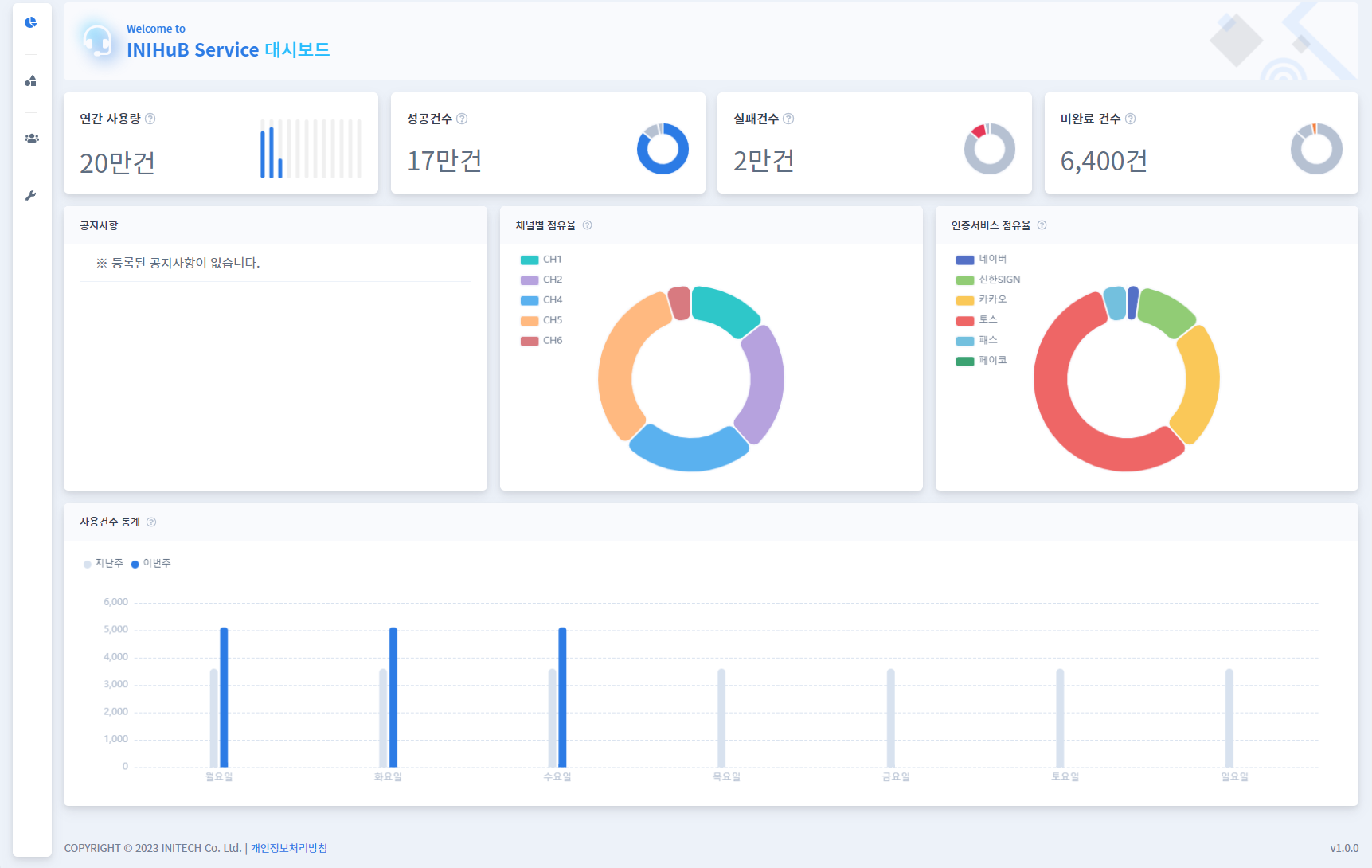Toggle CH1 legend in channel chart
The image size is (1372, 868).
click(x=541, y=260)
